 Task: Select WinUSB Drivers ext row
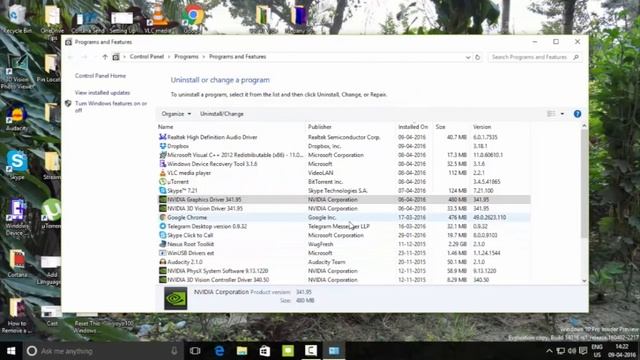344,253
